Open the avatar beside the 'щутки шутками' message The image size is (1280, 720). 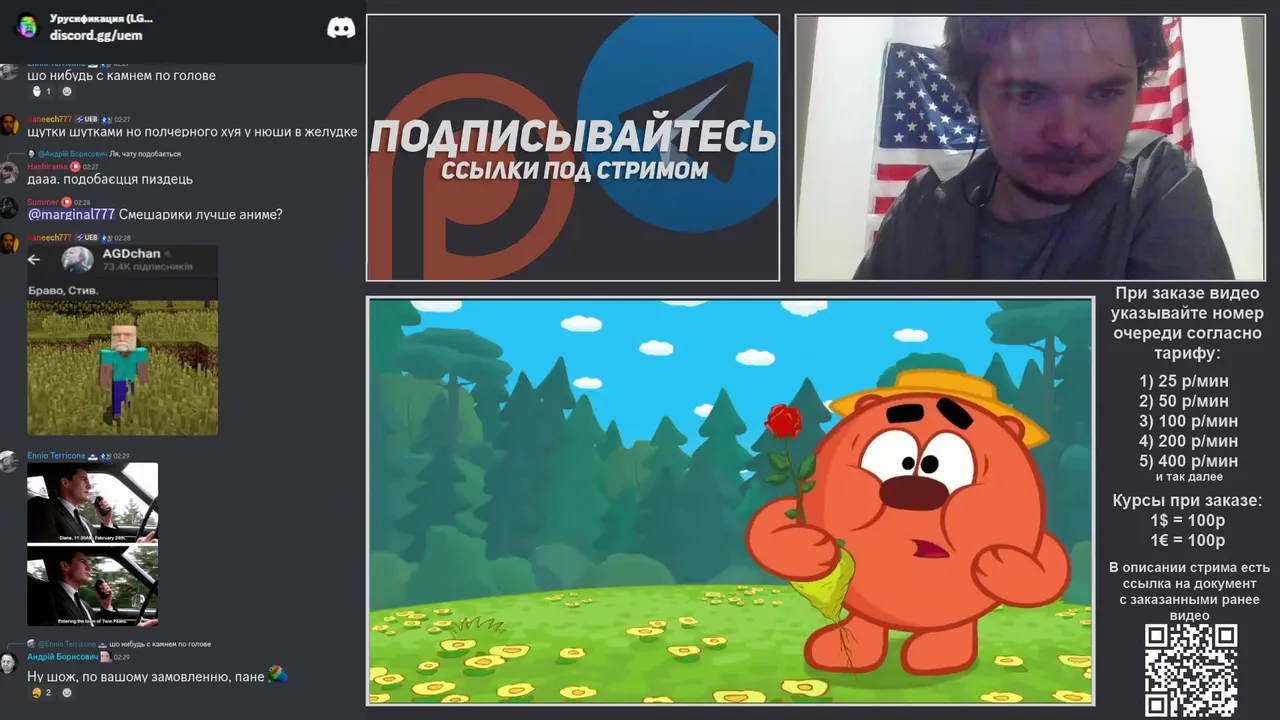pyautogui.click(x=9, y=125)
